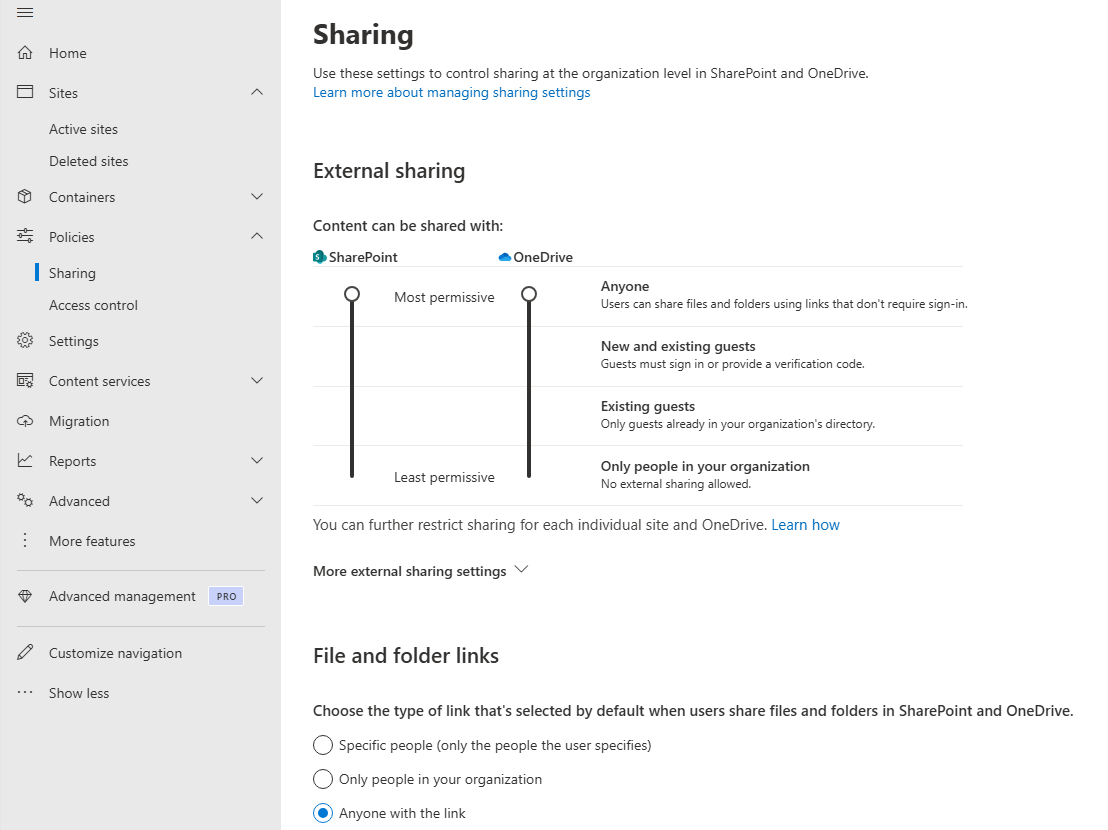The width and height of the screenshot is (1108, 830).
Task: Click the Advanced management diamond icon
Action: pos(25,595)
